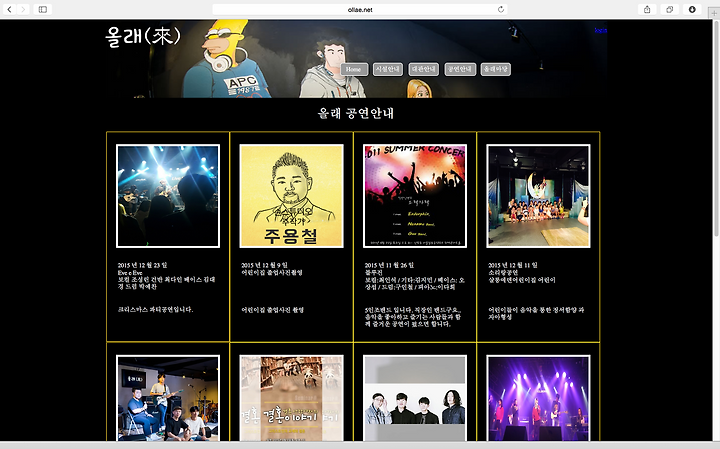Open the Safari share menu
Screen dimensions: 720x449
click(x=647, y=9)
